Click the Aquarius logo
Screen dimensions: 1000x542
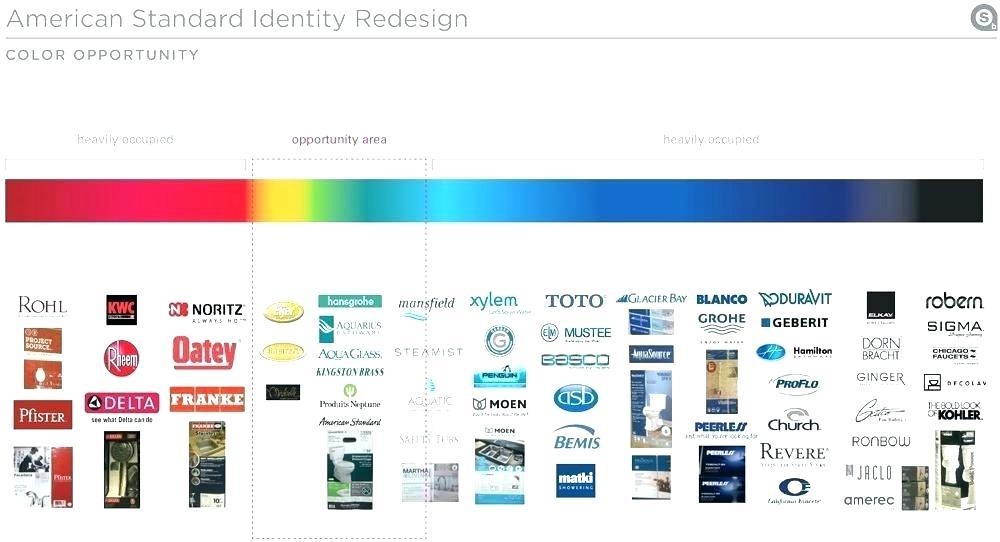pyautogui.click(x=350, y=328)
